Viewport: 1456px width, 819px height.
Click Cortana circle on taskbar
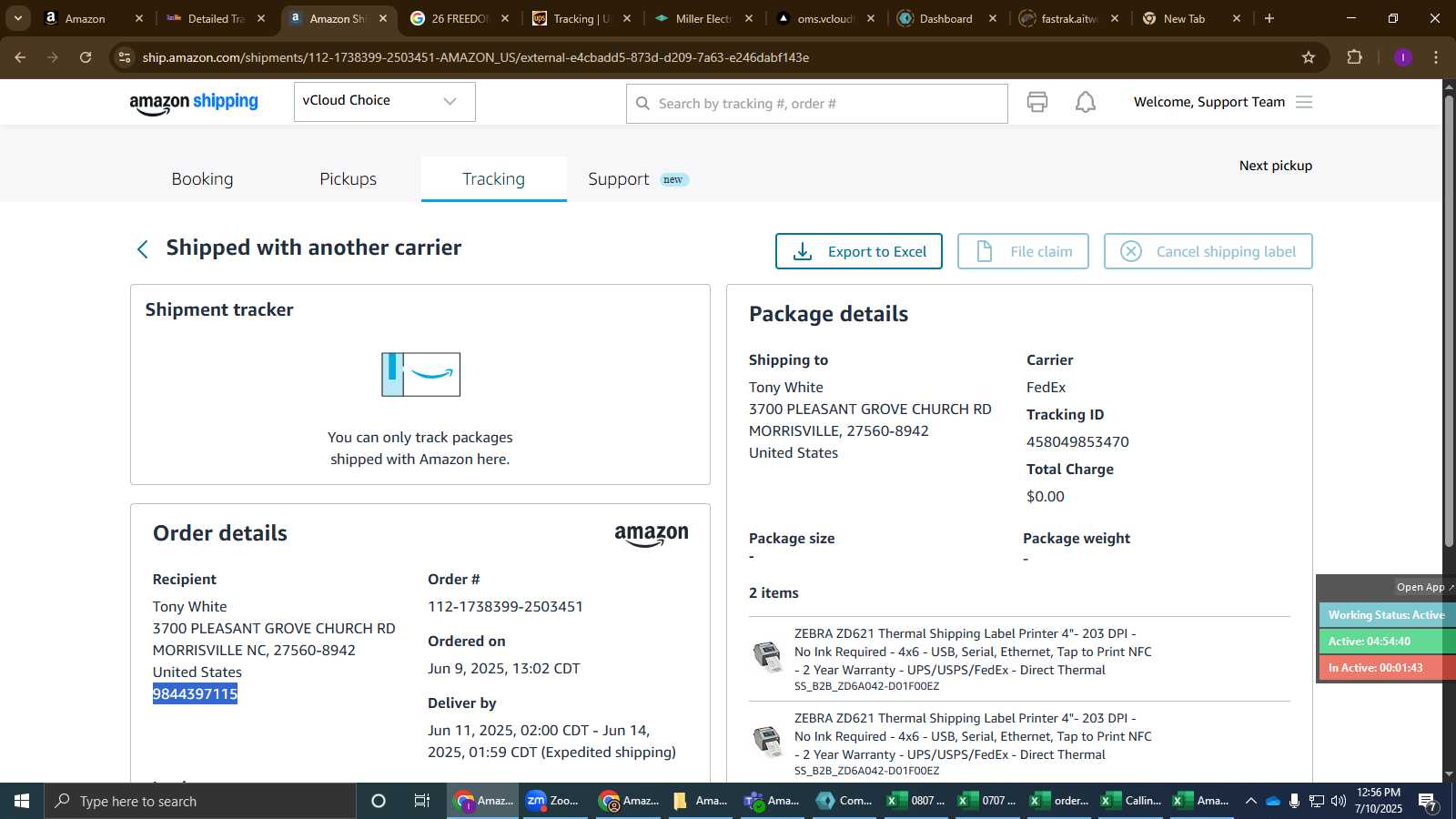click(379, 801)
